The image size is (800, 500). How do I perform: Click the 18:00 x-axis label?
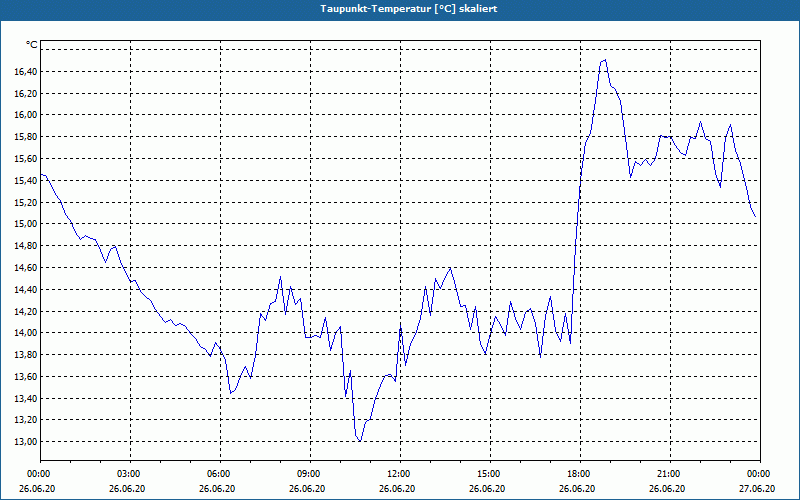[580, 474]
